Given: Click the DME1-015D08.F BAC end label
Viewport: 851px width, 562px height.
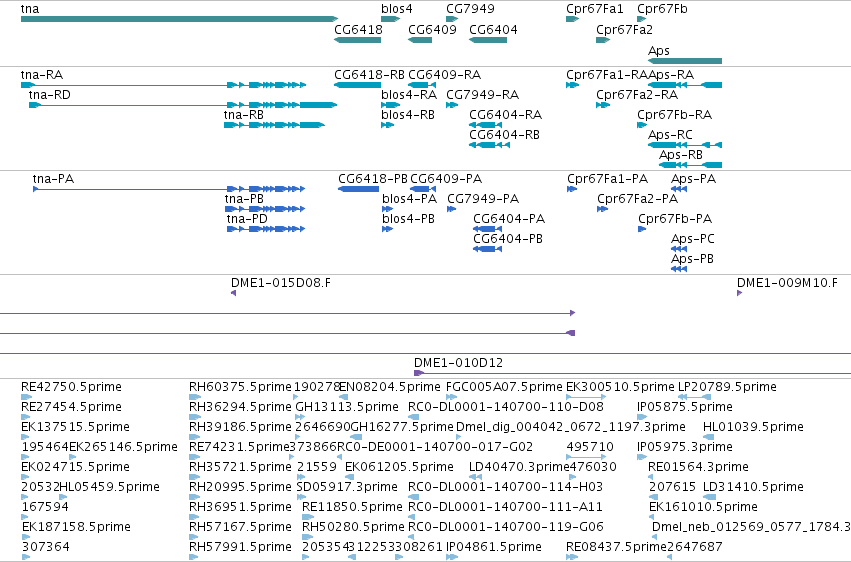Looking at the screenshot, I should [x=281, y=283].
